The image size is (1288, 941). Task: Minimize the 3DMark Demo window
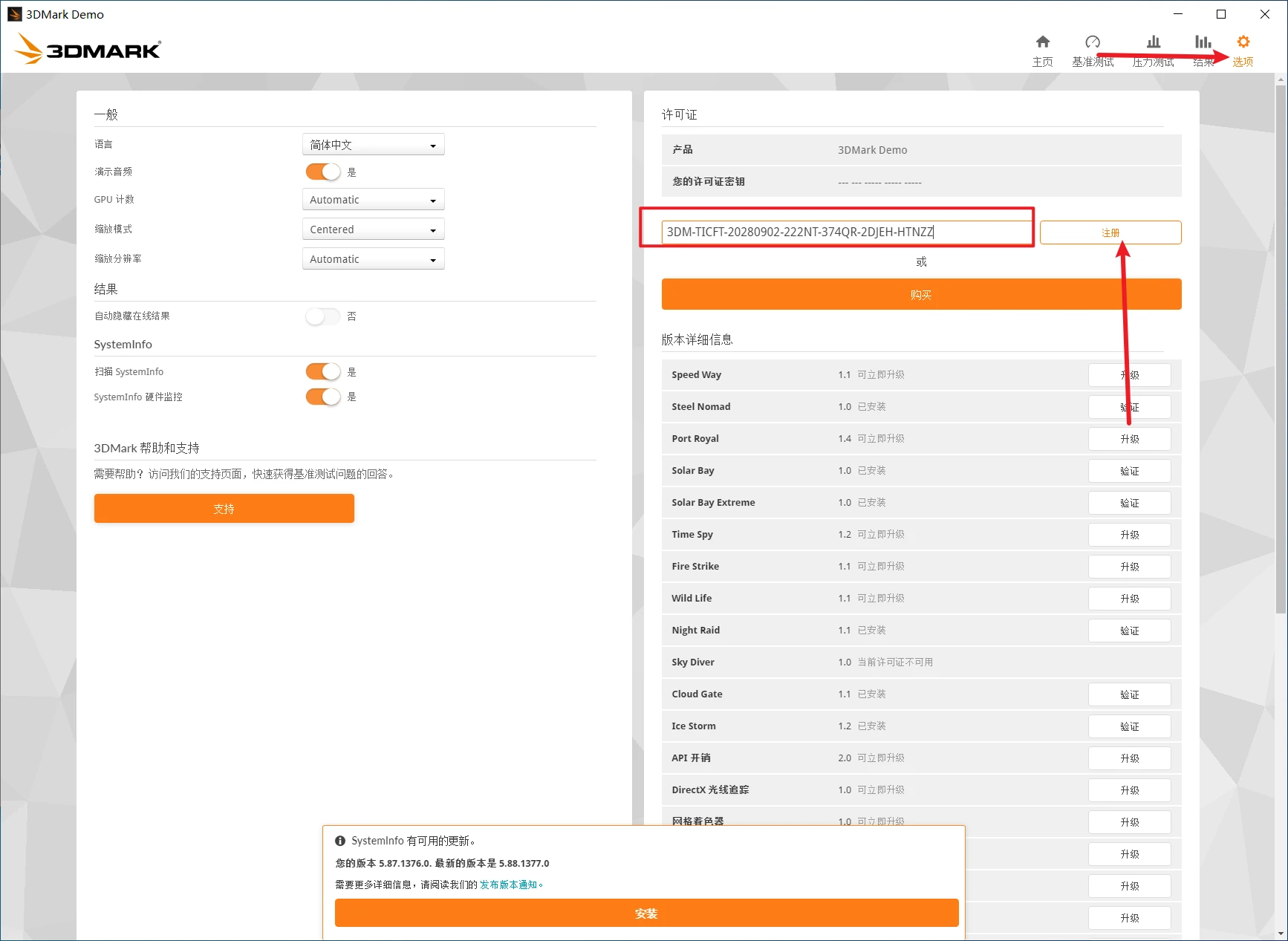1178,14
